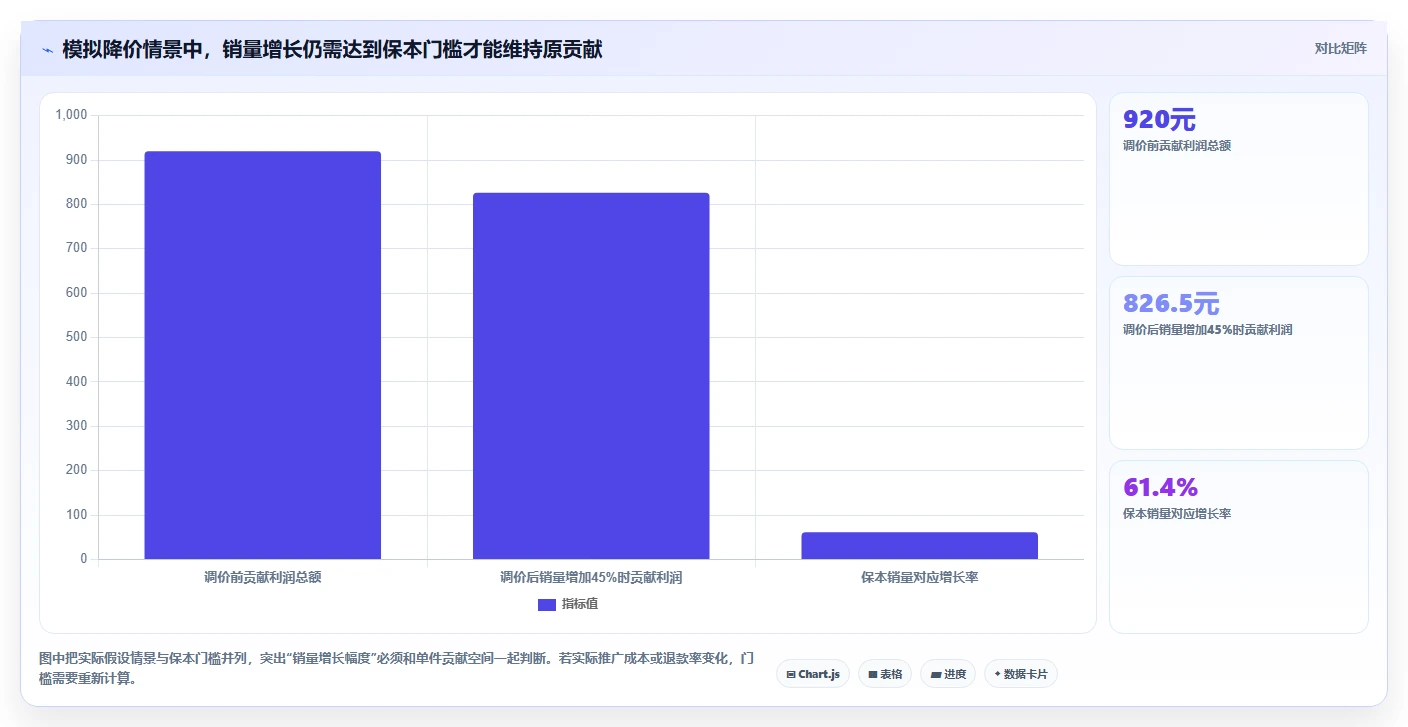This screenshot has width=1408, height=727.
Task: Click the 对比矩阵 label
Action: 1341,48
